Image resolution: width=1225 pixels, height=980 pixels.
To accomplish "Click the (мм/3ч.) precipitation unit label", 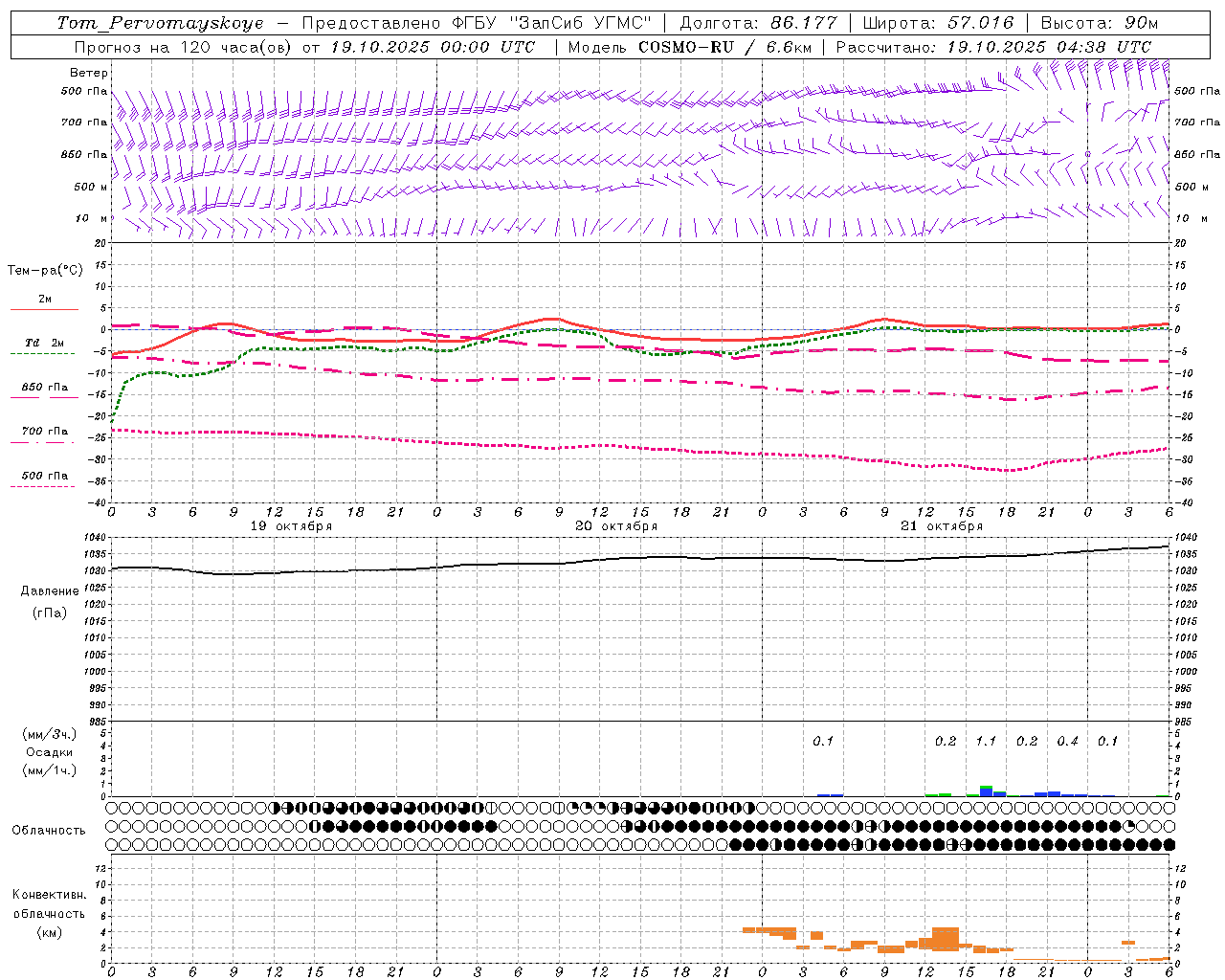I will coord(49,734).
